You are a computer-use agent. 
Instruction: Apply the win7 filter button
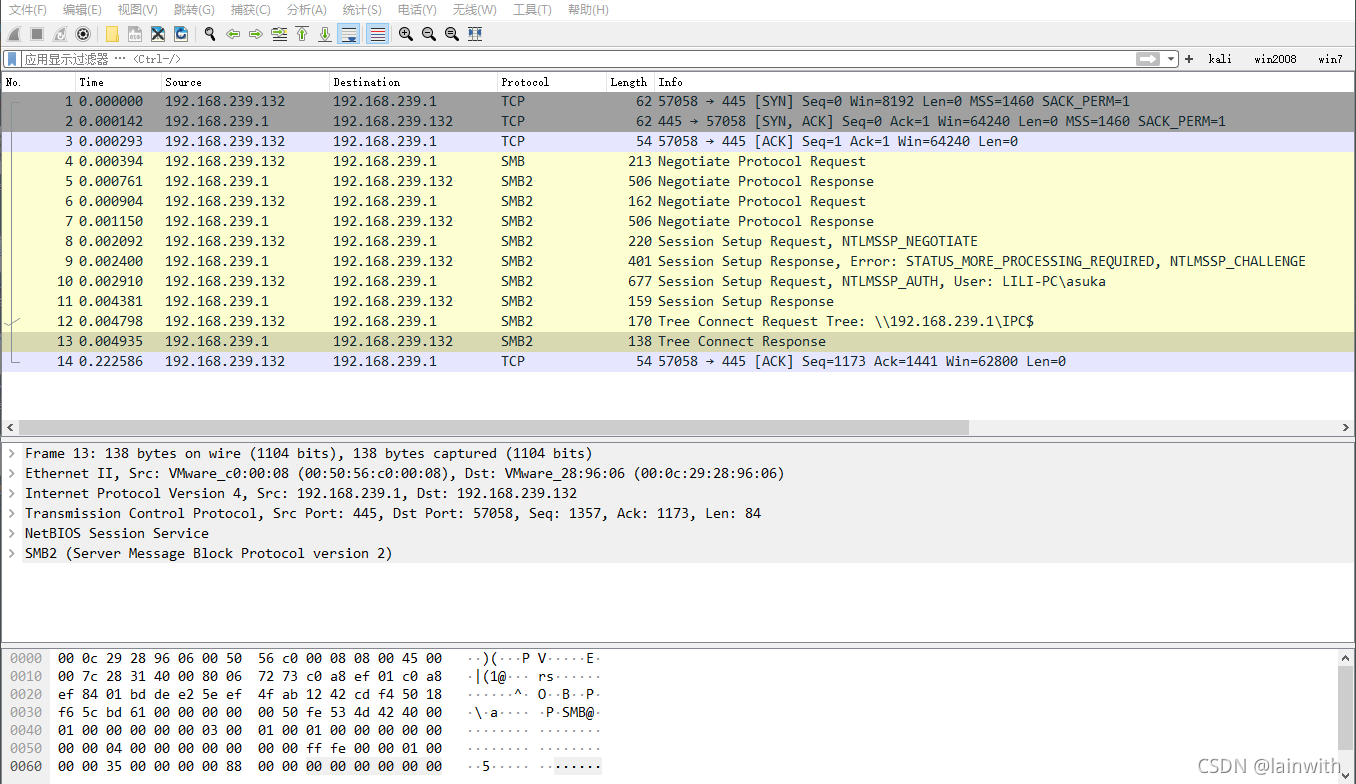1330,59
